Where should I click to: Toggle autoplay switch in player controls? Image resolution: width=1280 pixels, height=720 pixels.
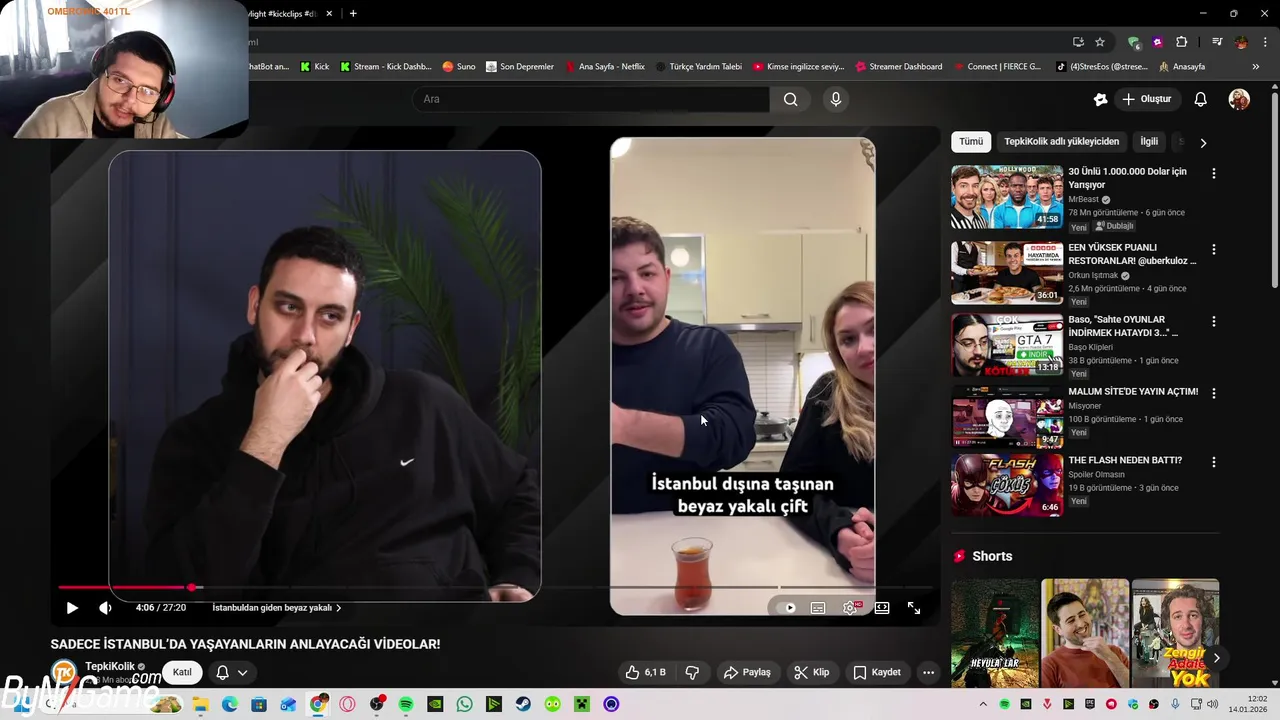tap(789, 608)
